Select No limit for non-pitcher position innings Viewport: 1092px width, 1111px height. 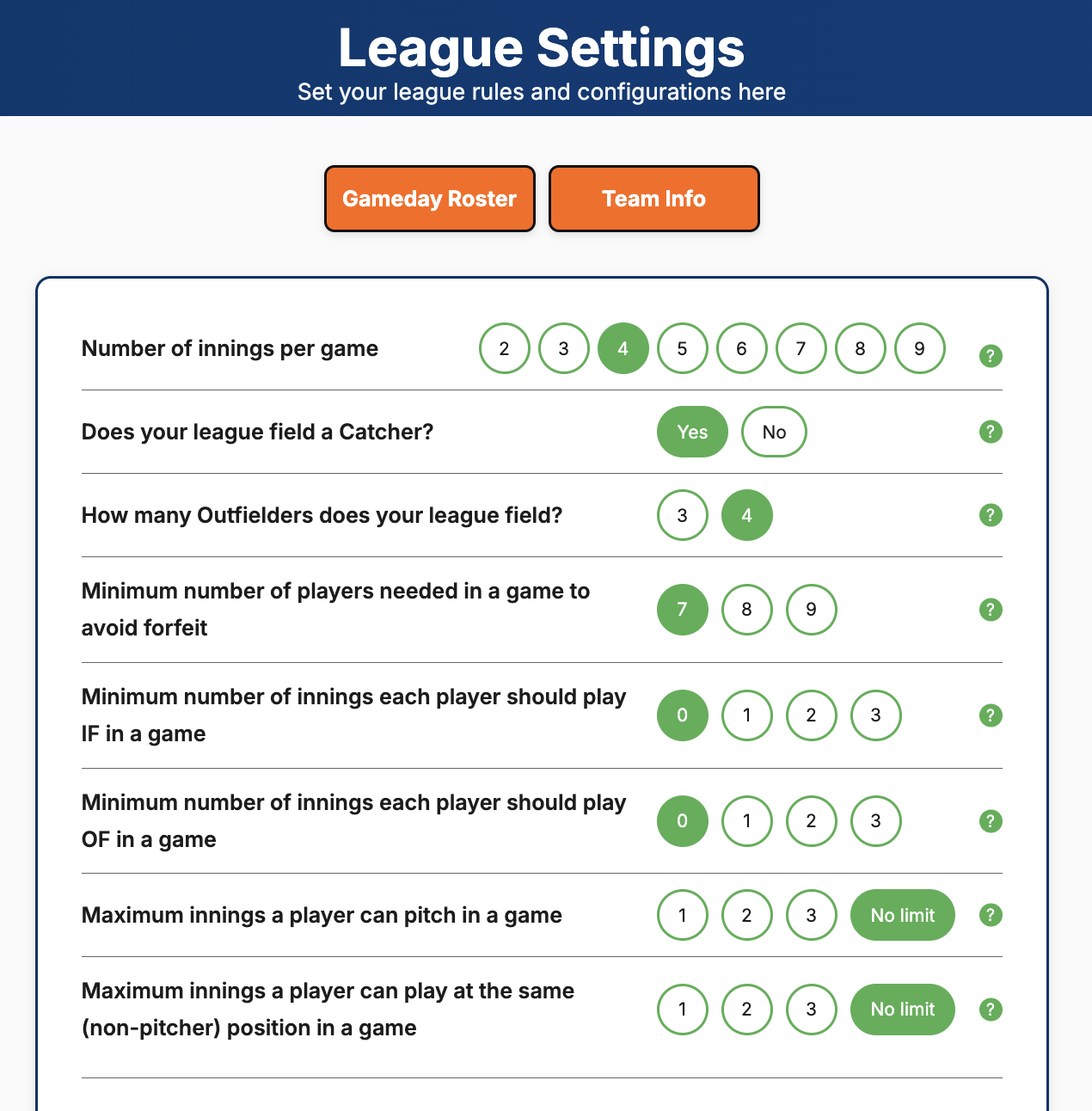pyautogui.click(x=902, y=1009)
